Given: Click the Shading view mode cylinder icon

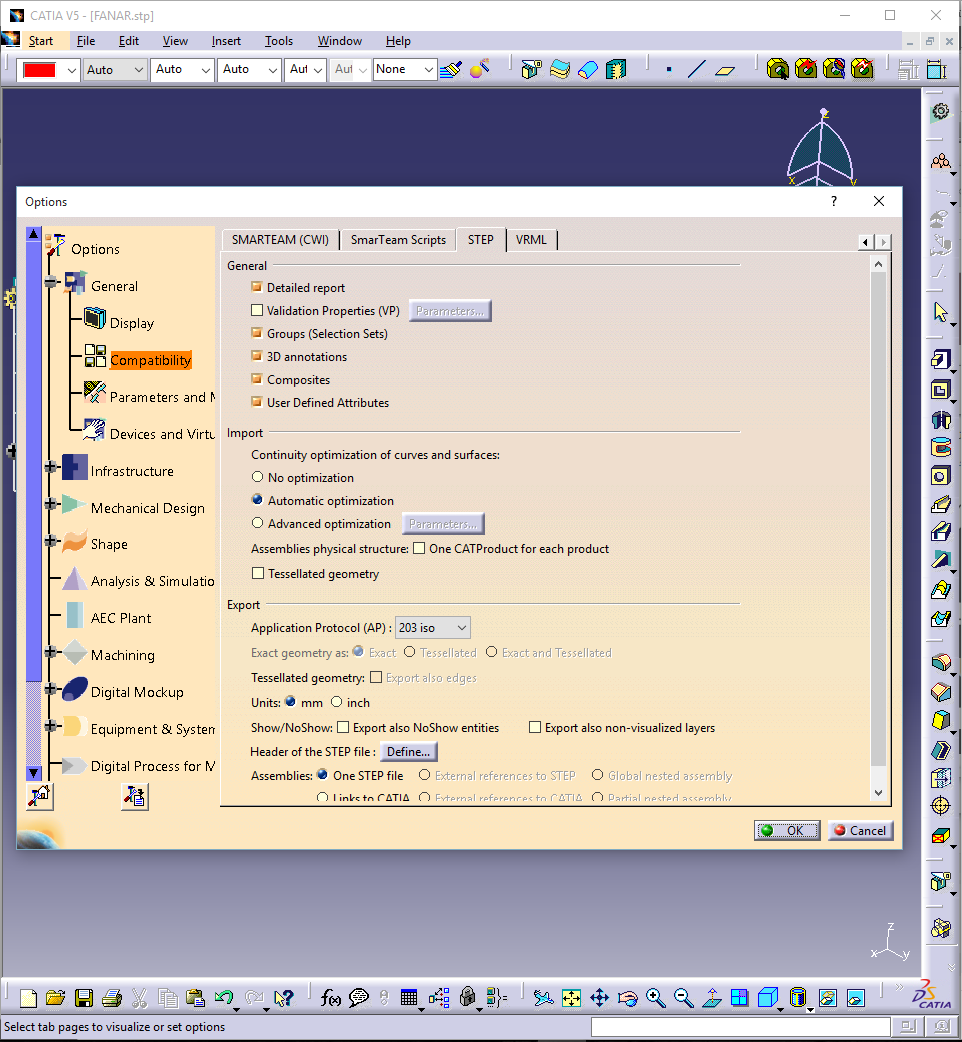Looking at the screenshot, I should 798,997.
